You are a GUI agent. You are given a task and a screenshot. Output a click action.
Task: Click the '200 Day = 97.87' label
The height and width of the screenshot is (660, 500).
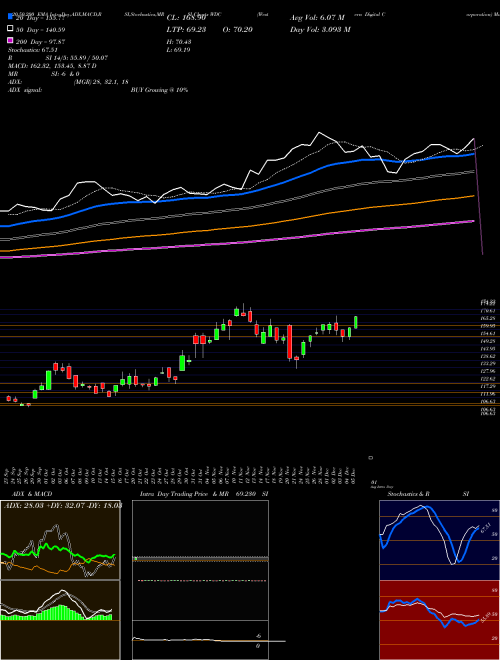[40, 42]
